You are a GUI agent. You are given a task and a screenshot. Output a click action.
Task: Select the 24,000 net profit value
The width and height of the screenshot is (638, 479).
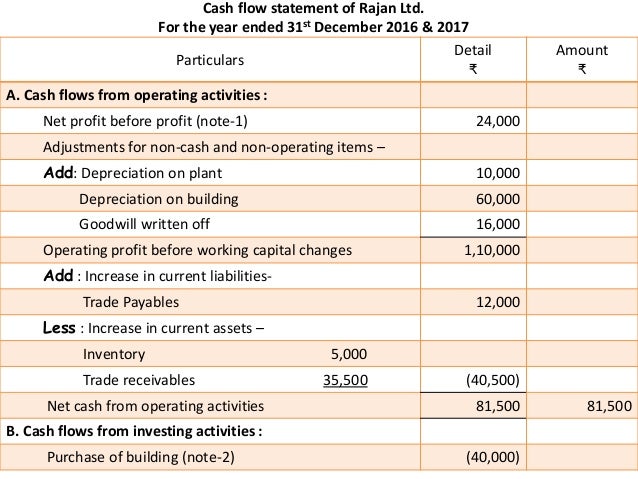(x=499, y=123)
